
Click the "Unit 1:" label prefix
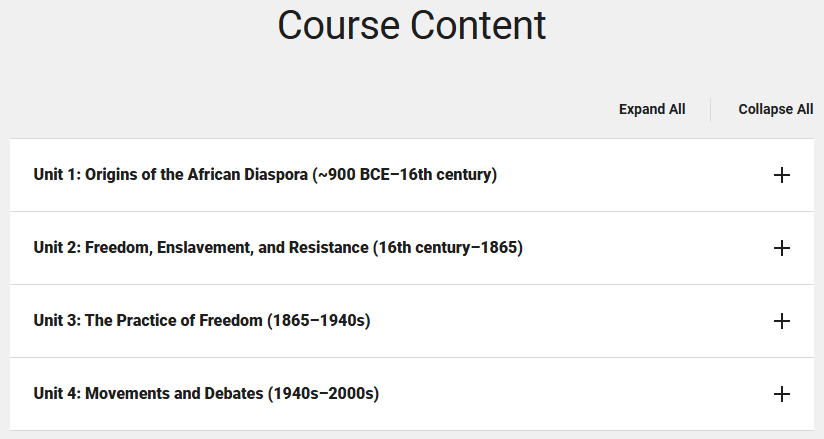tap(57, 175)
